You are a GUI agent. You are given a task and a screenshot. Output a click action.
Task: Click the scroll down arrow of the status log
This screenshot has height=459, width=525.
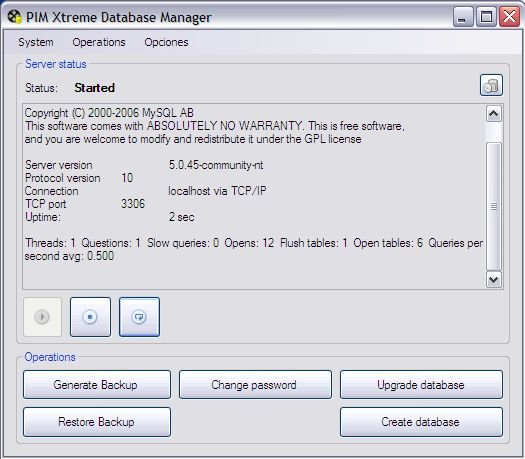(x=494, y=279)
